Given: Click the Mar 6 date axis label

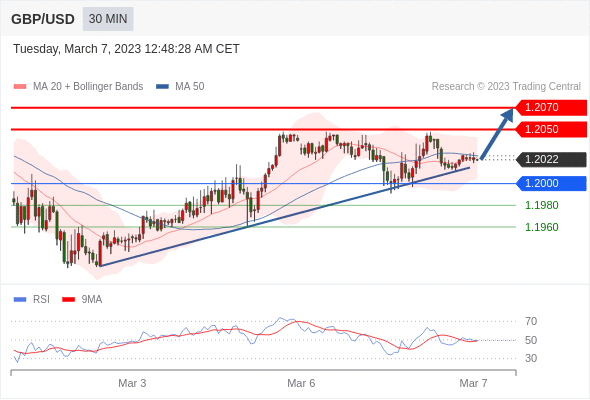Looking at the screenshot, I should [301, 383].
